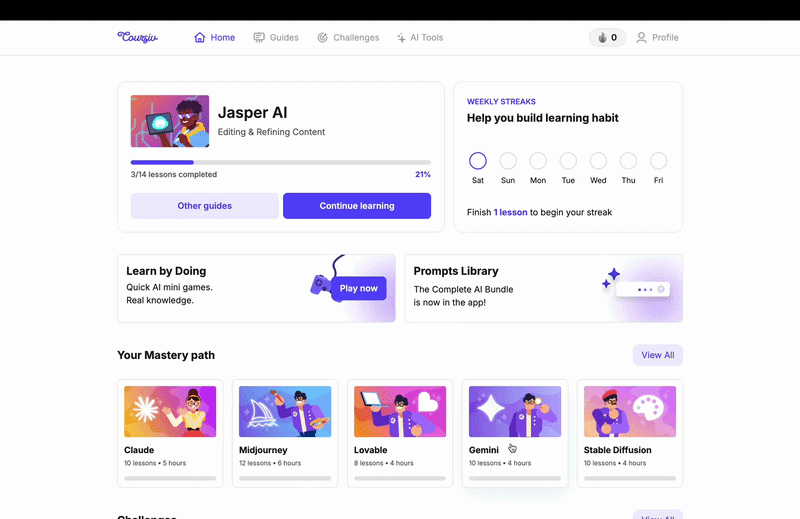Screen dimensions: 800x519
Task: Click '8 lessons • 4 hours' text
Action: click(384, 463)
